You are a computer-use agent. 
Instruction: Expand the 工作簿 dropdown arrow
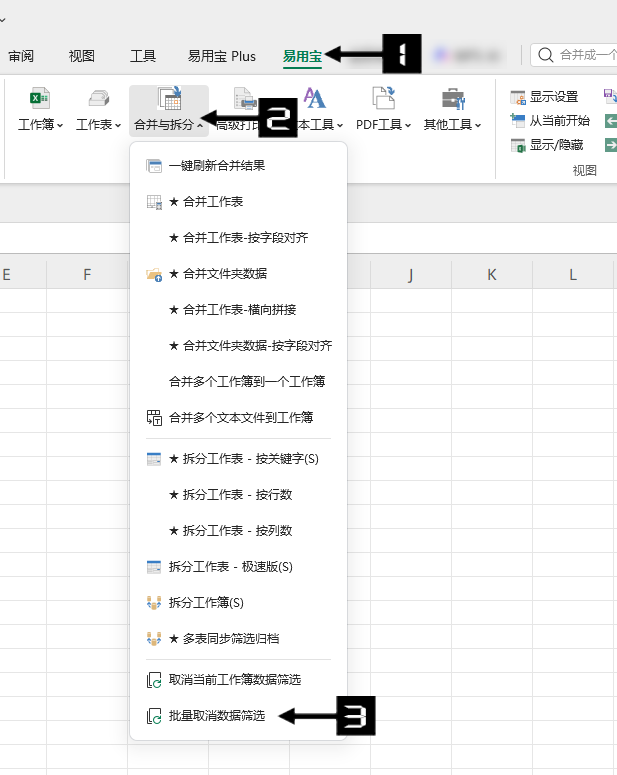[60, 126]
